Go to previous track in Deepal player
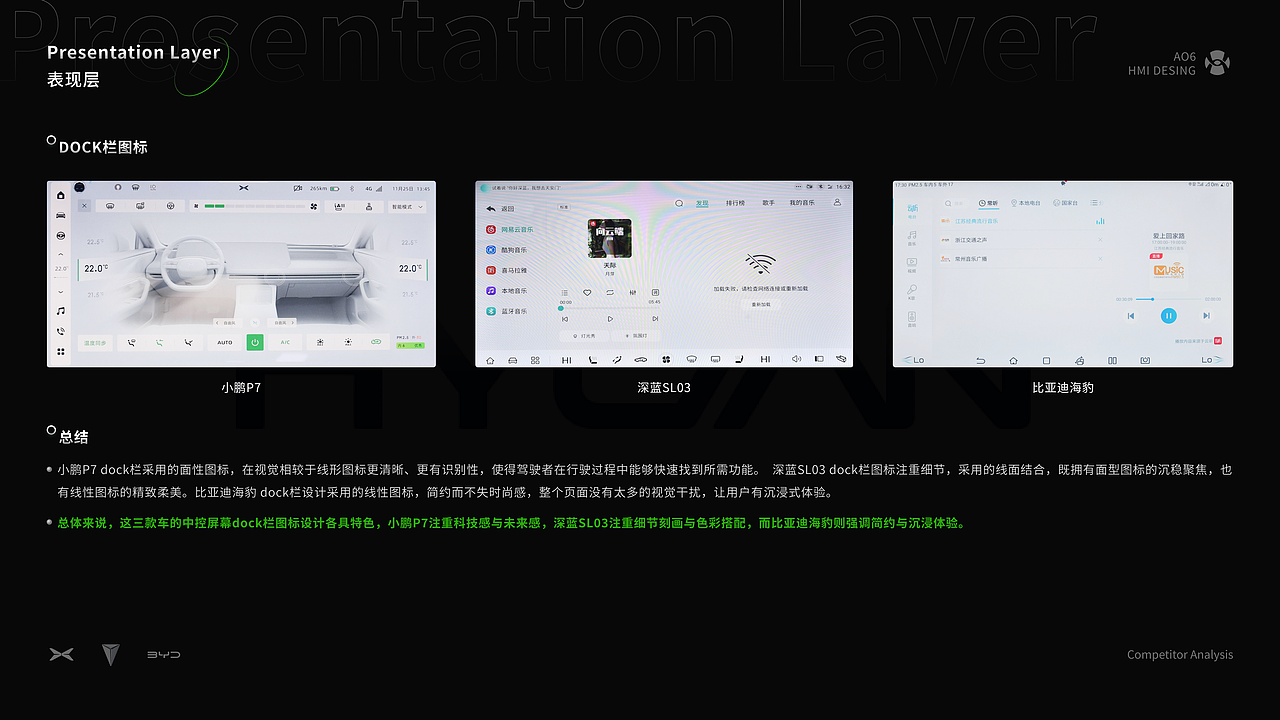The width and height of the screenshot is (1280, 720). [x=565, y=319]
